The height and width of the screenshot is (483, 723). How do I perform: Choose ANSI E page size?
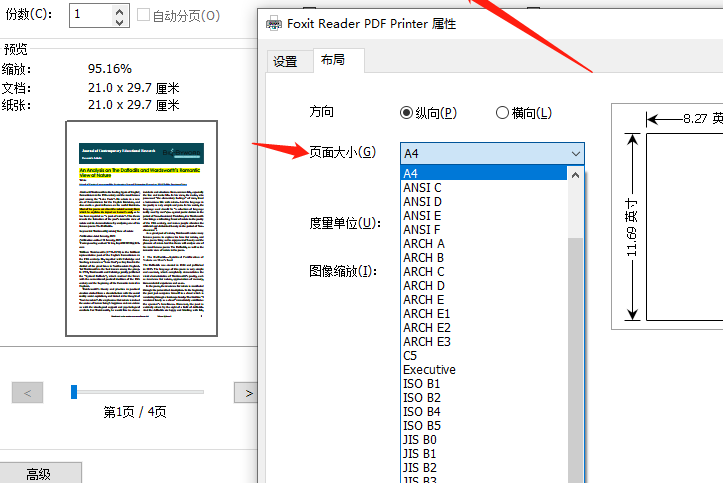[484, 216]
